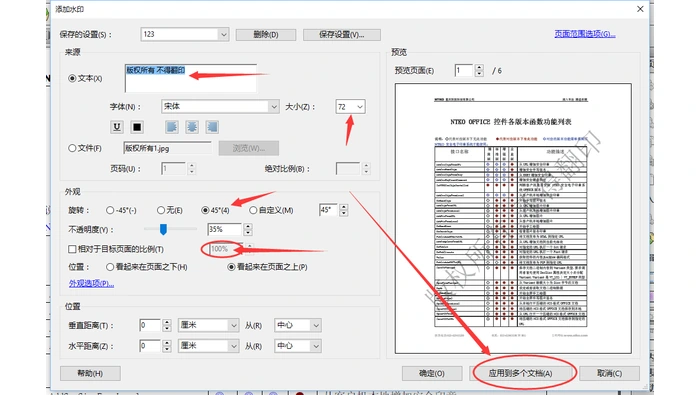Image resolution: width=700 pixels, height=395 pixels.
Task: Click the document preview page thumbnail
Action: coord(513,218)
